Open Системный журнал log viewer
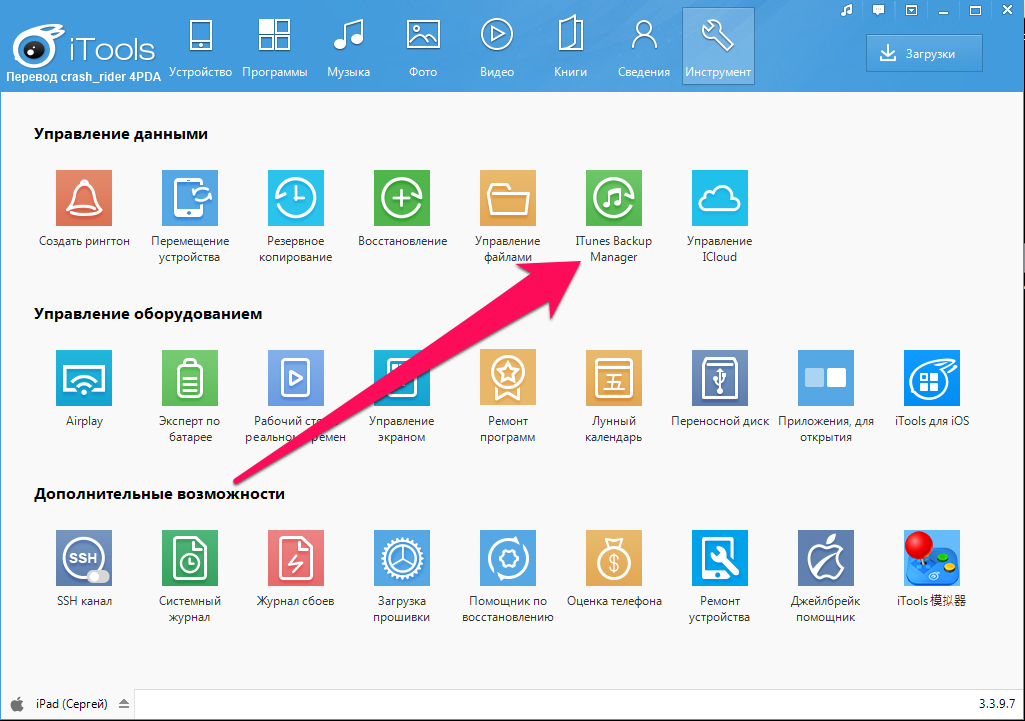Screen dimensions: 1025x721 190,558
